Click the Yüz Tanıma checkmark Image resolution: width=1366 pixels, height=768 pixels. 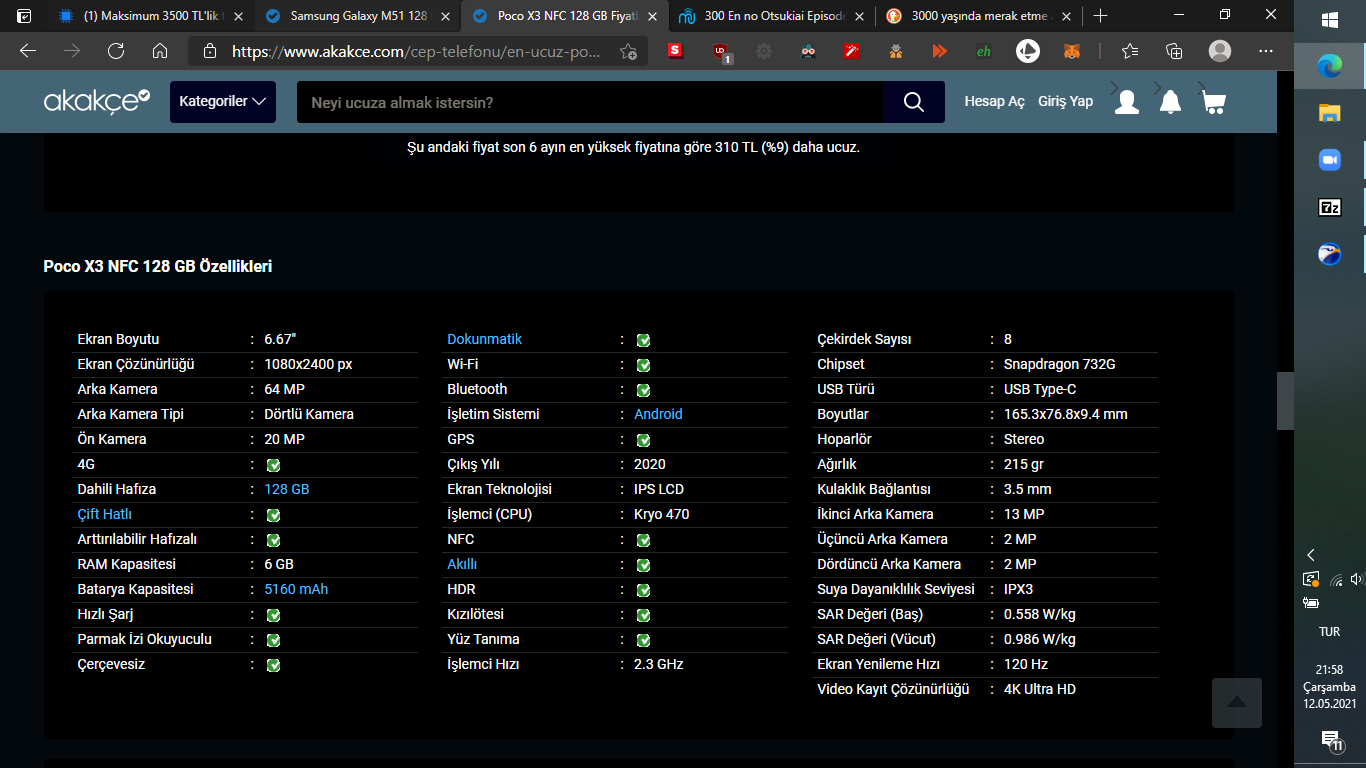(643, 640)
